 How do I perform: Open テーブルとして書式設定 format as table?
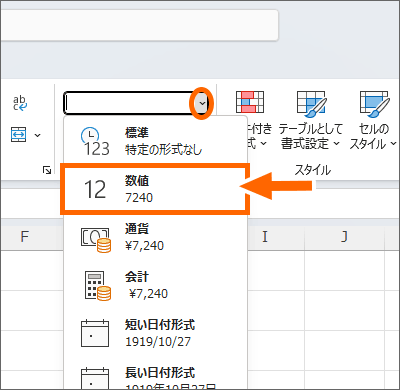pos(310,121)
